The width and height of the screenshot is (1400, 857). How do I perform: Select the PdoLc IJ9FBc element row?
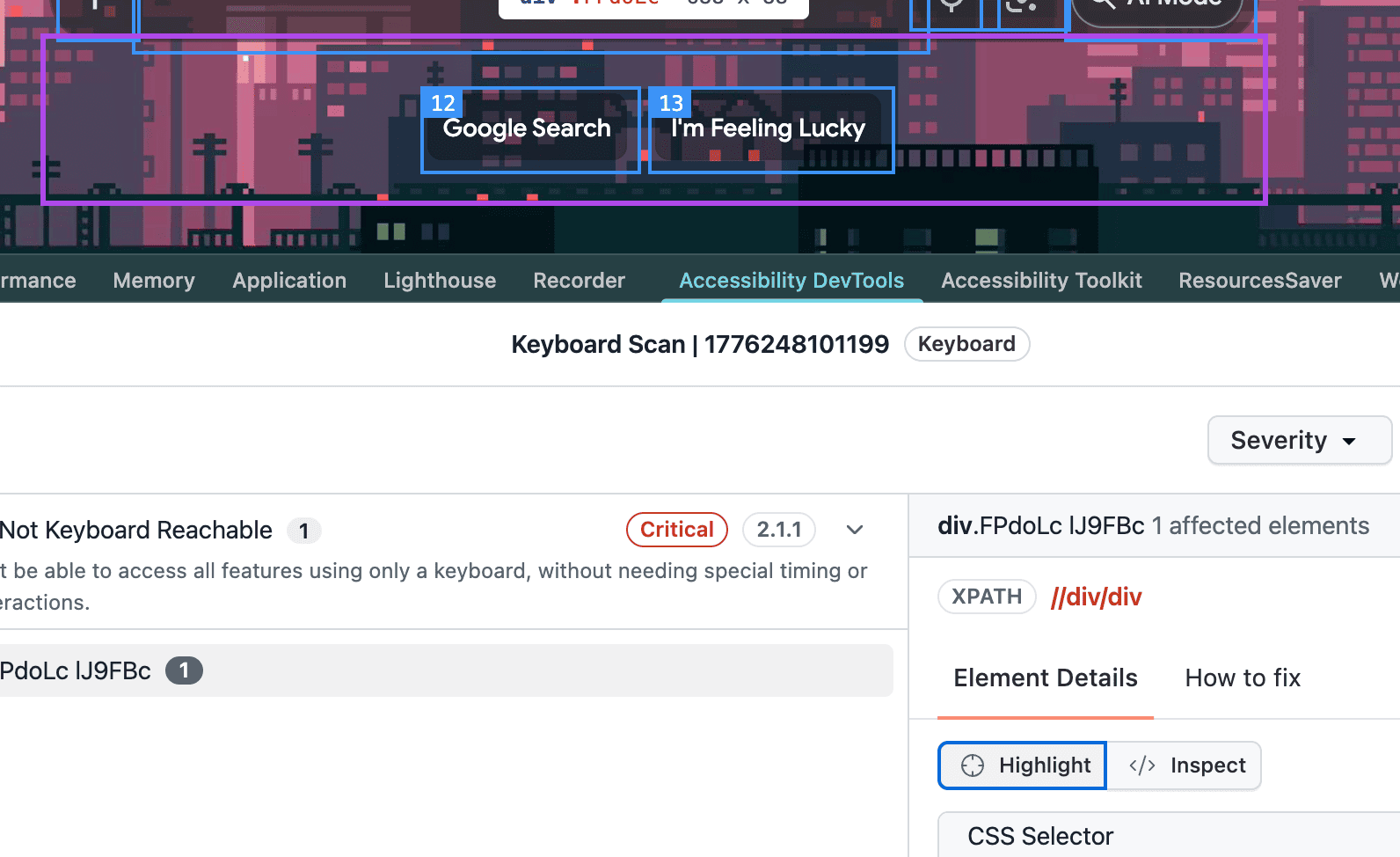click(445, 670)
